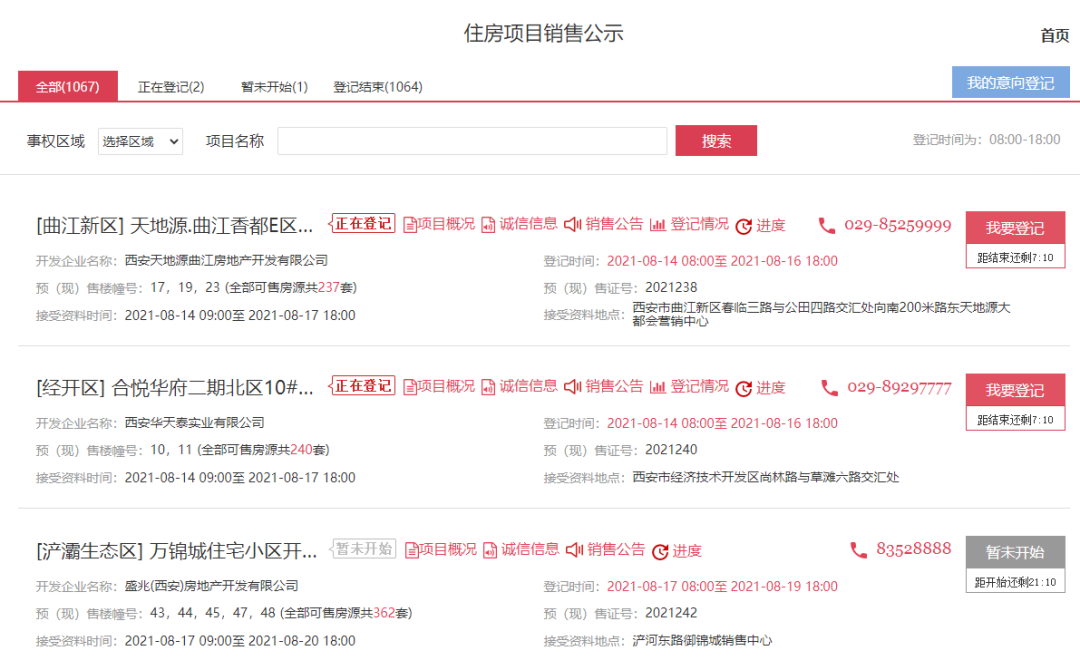The height and width of the screenshot is (670, 1080).
Task: Open 进度 clock icon for 天地源.曲江香都E区
Action: 743,226
